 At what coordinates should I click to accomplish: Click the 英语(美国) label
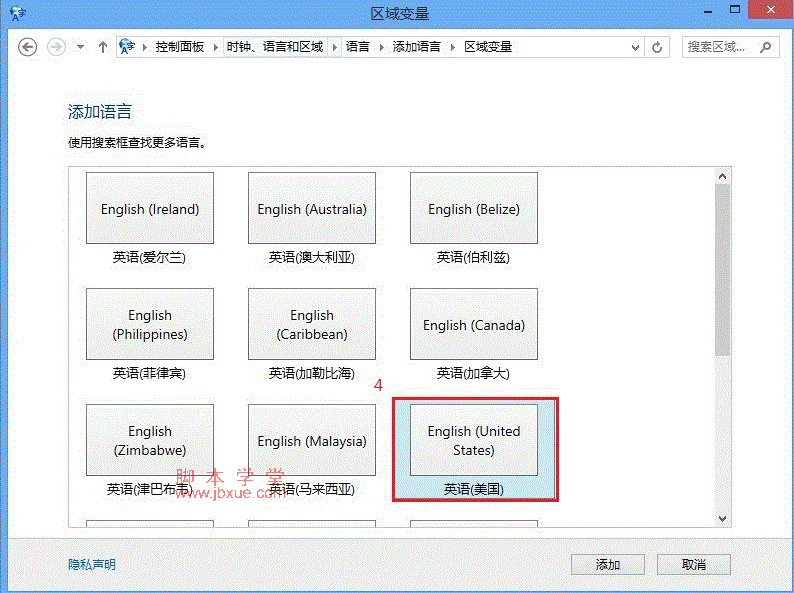(473, 489)
